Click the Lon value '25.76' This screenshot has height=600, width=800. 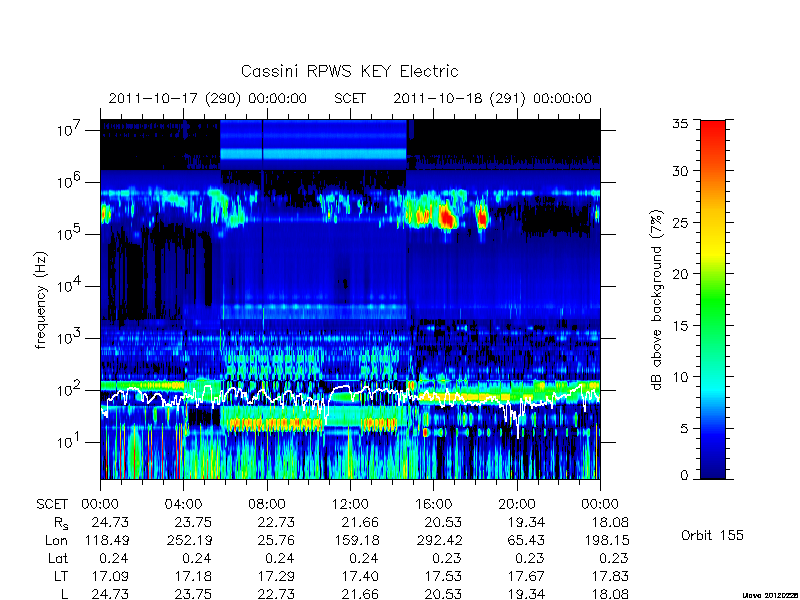click(276, 540)
